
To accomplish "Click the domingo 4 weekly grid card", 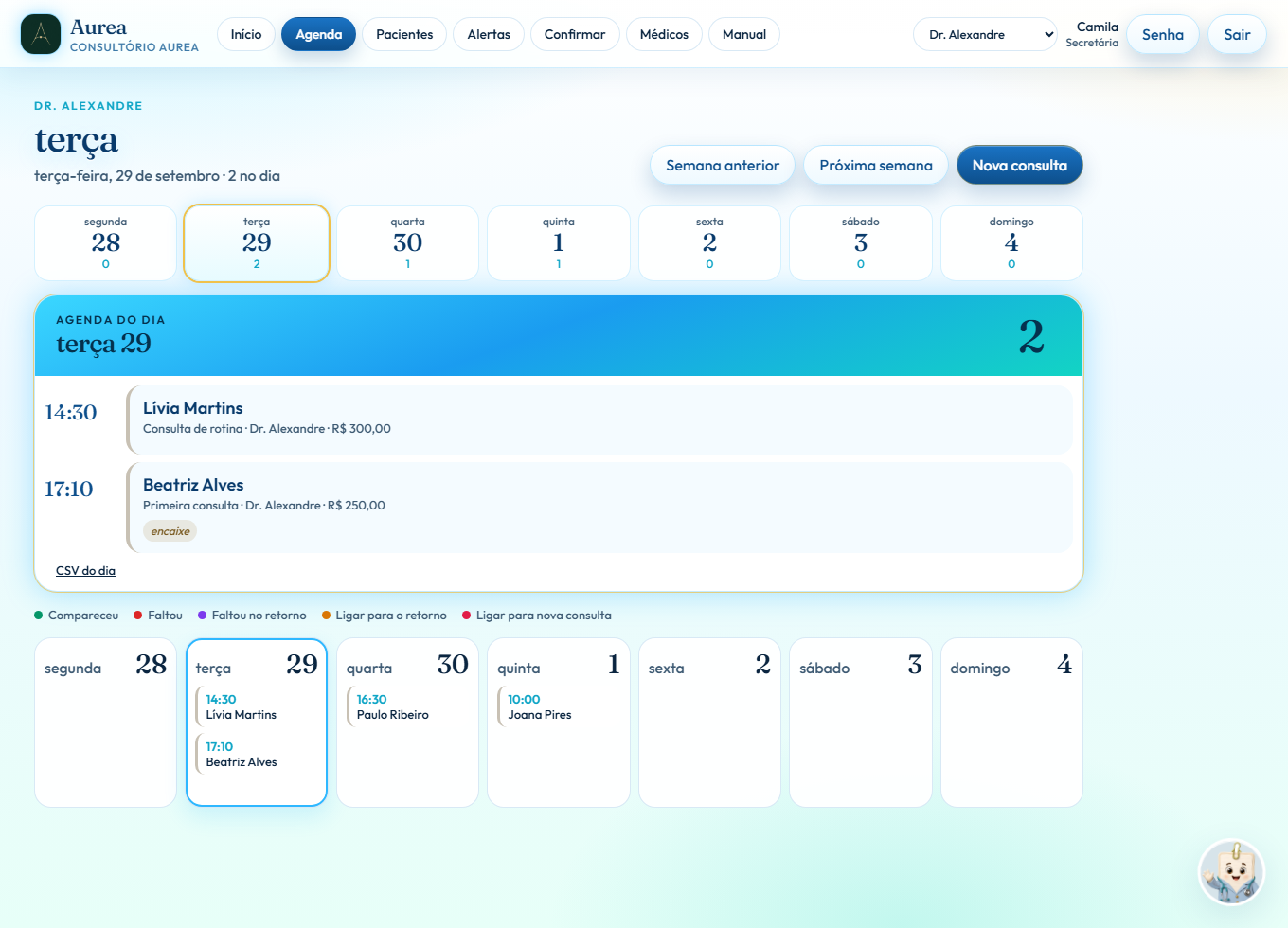I will 1011,723.
